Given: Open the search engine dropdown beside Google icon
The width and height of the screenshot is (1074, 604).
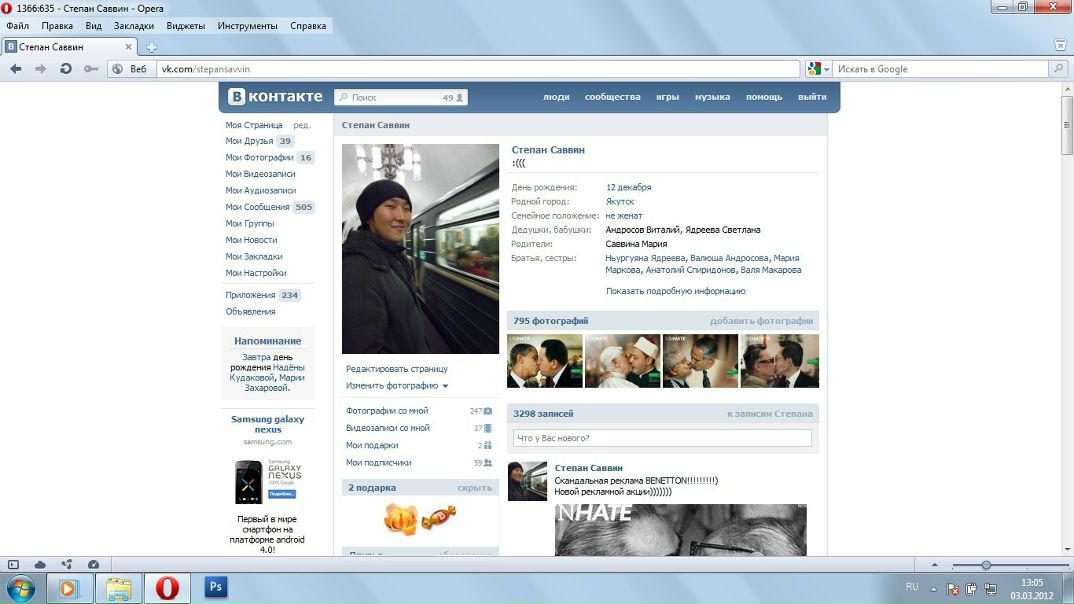Looking at the screenshot, I should pos(826,68).
